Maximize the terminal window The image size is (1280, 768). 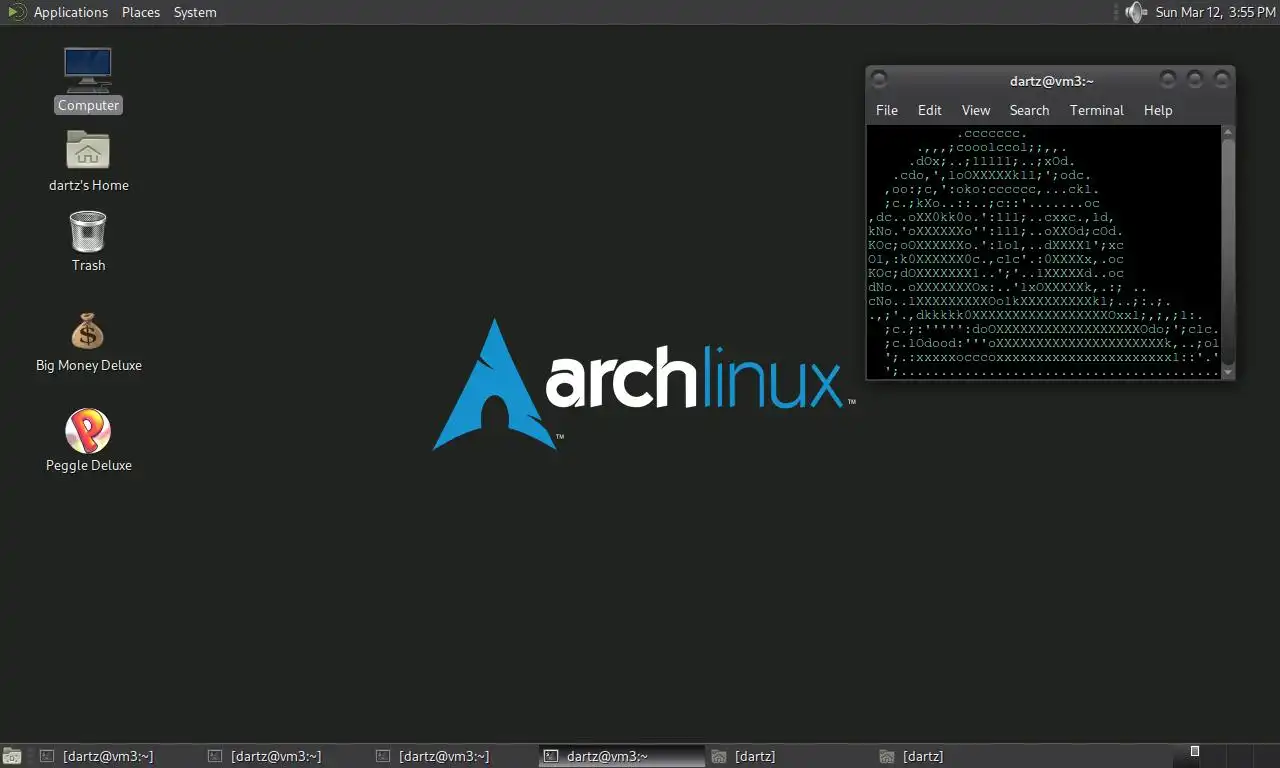tap(1195, 79)
